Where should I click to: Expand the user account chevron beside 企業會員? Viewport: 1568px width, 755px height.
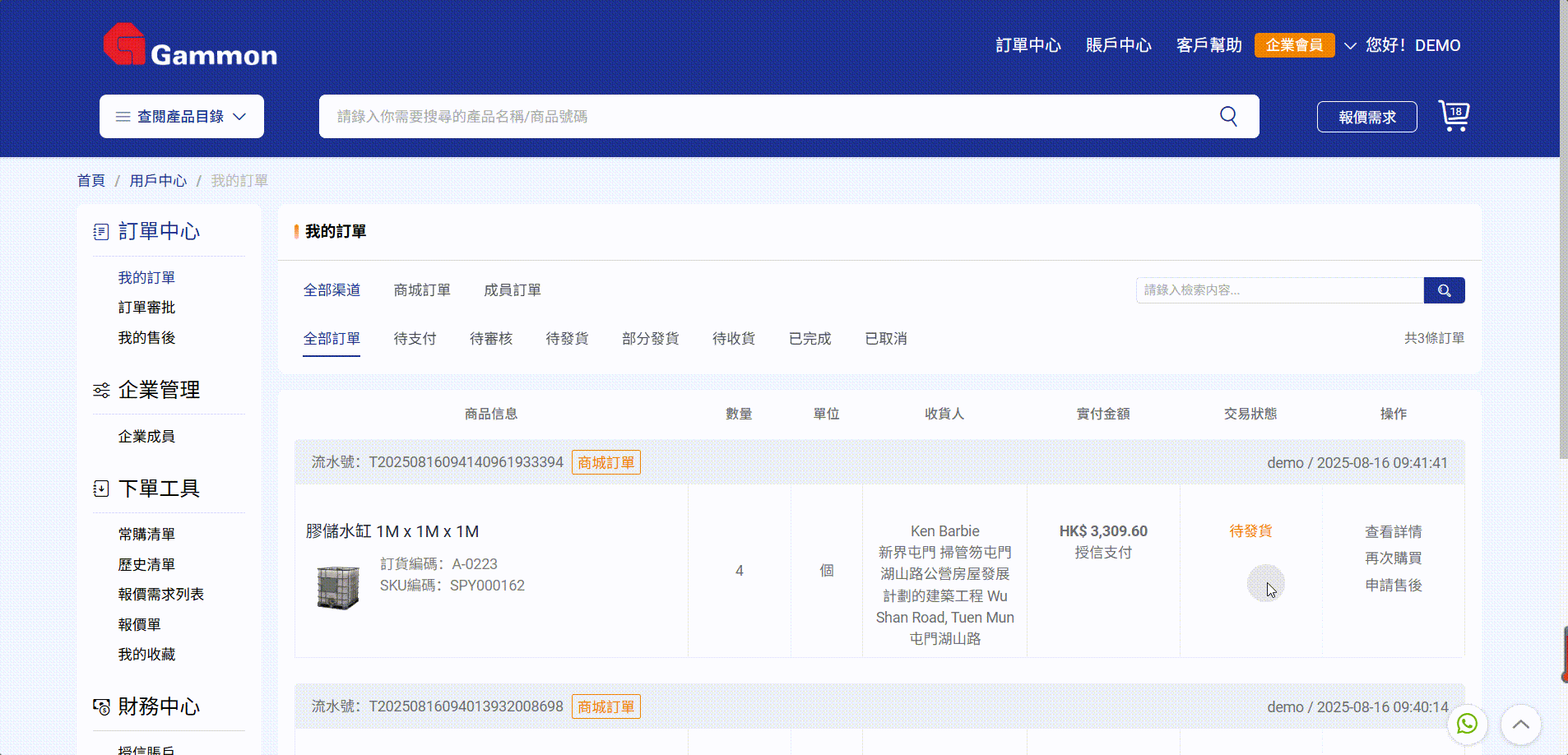tap(1350, 46)
